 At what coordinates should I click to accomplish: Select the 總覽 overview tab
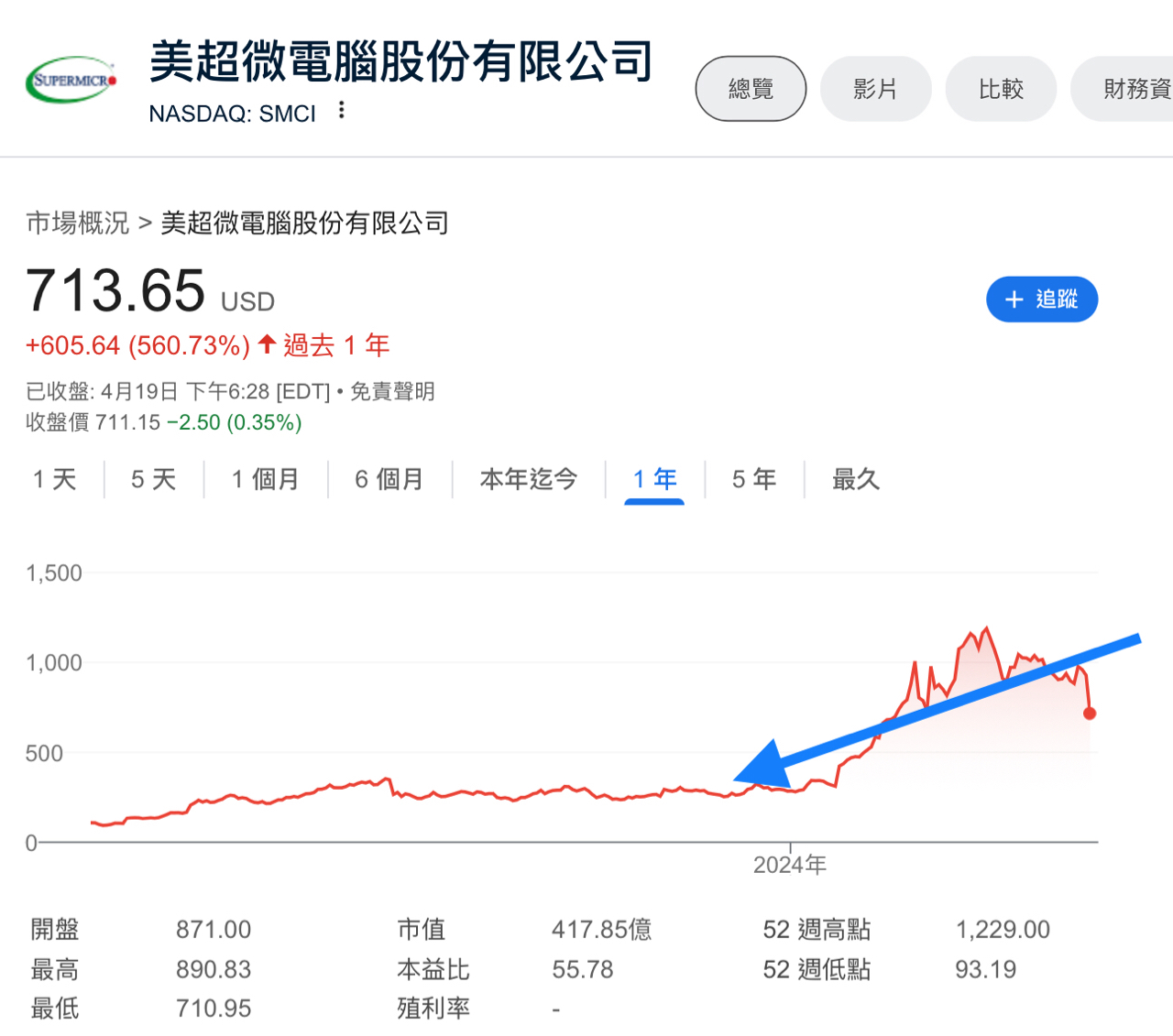point(751,89)
